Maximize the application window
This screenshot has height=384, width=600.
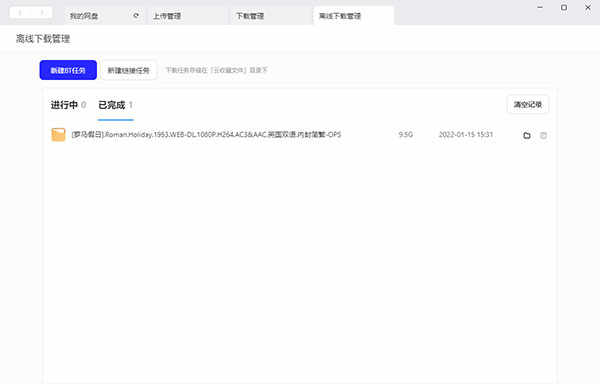pos(564,7)
